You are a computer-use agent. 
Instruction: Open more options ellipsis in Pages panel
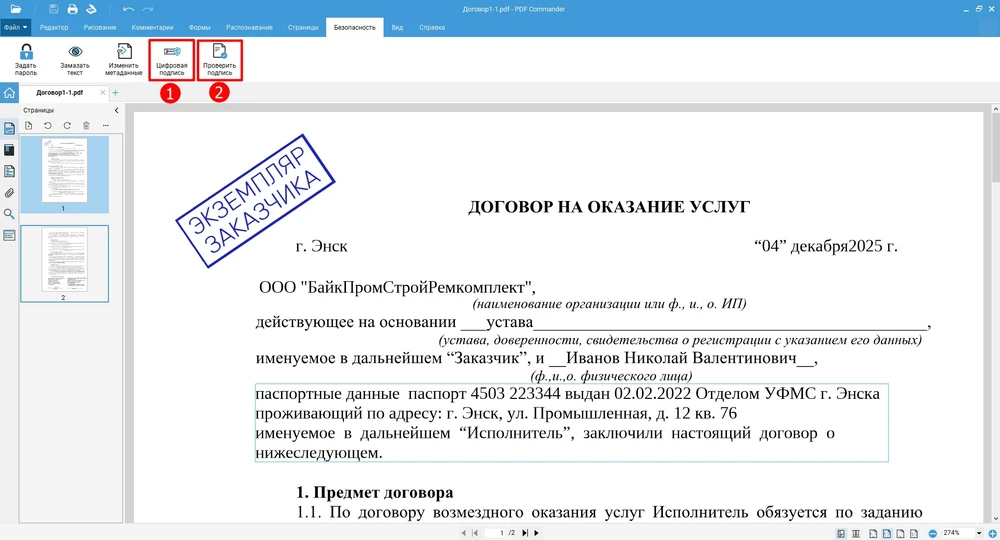pos(105,125)
